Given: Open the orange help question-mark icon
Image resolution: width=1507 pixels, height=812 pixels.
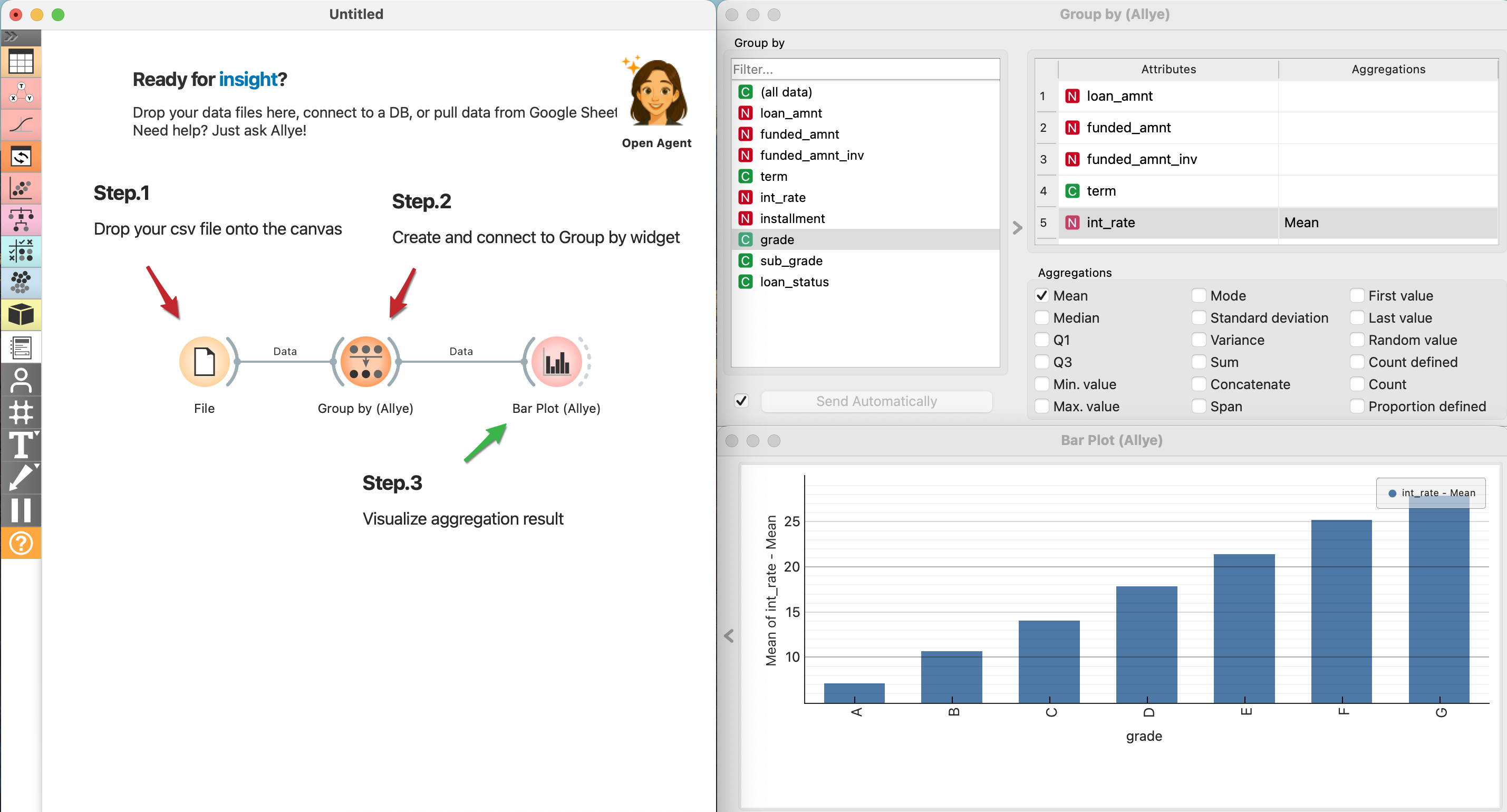Looking at the screenshot, I should 21,543.
